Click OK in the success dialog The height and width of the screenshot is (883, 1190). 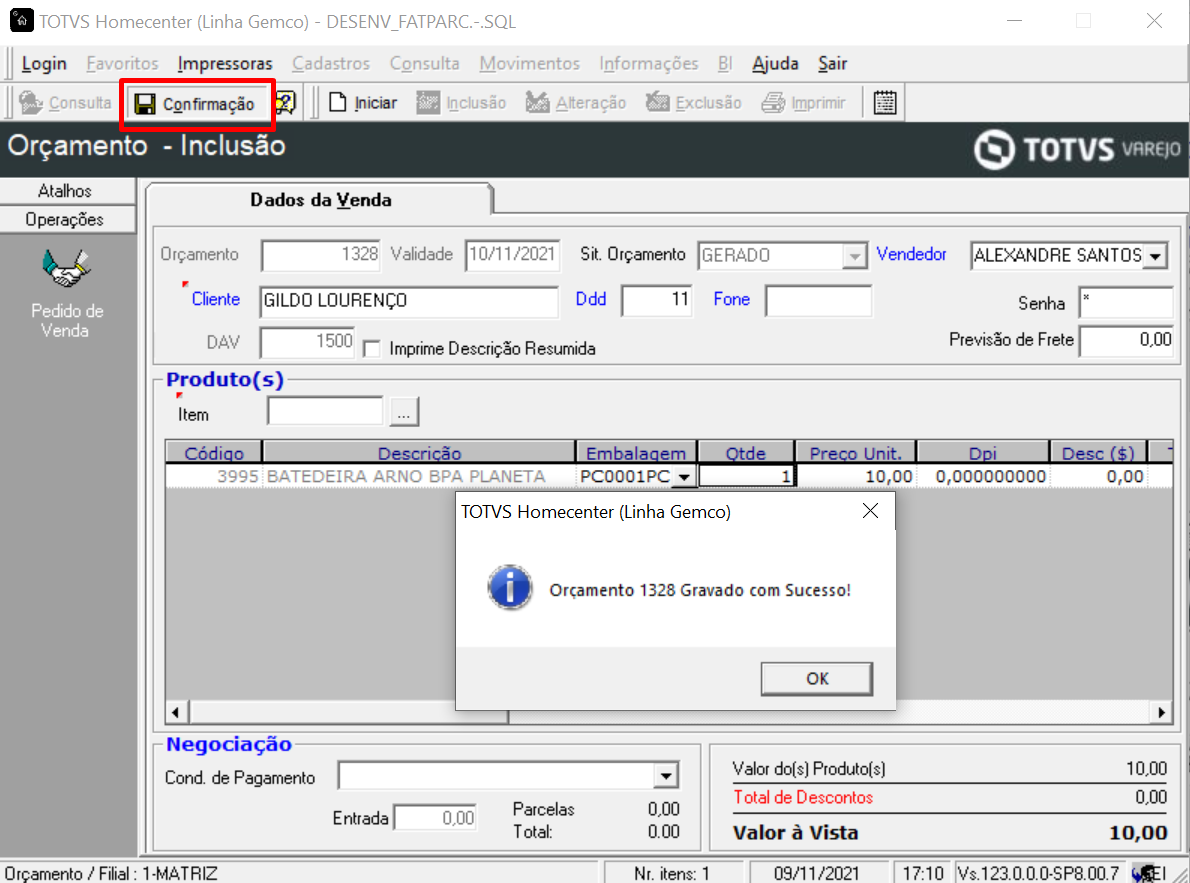[x=817, y=679]
